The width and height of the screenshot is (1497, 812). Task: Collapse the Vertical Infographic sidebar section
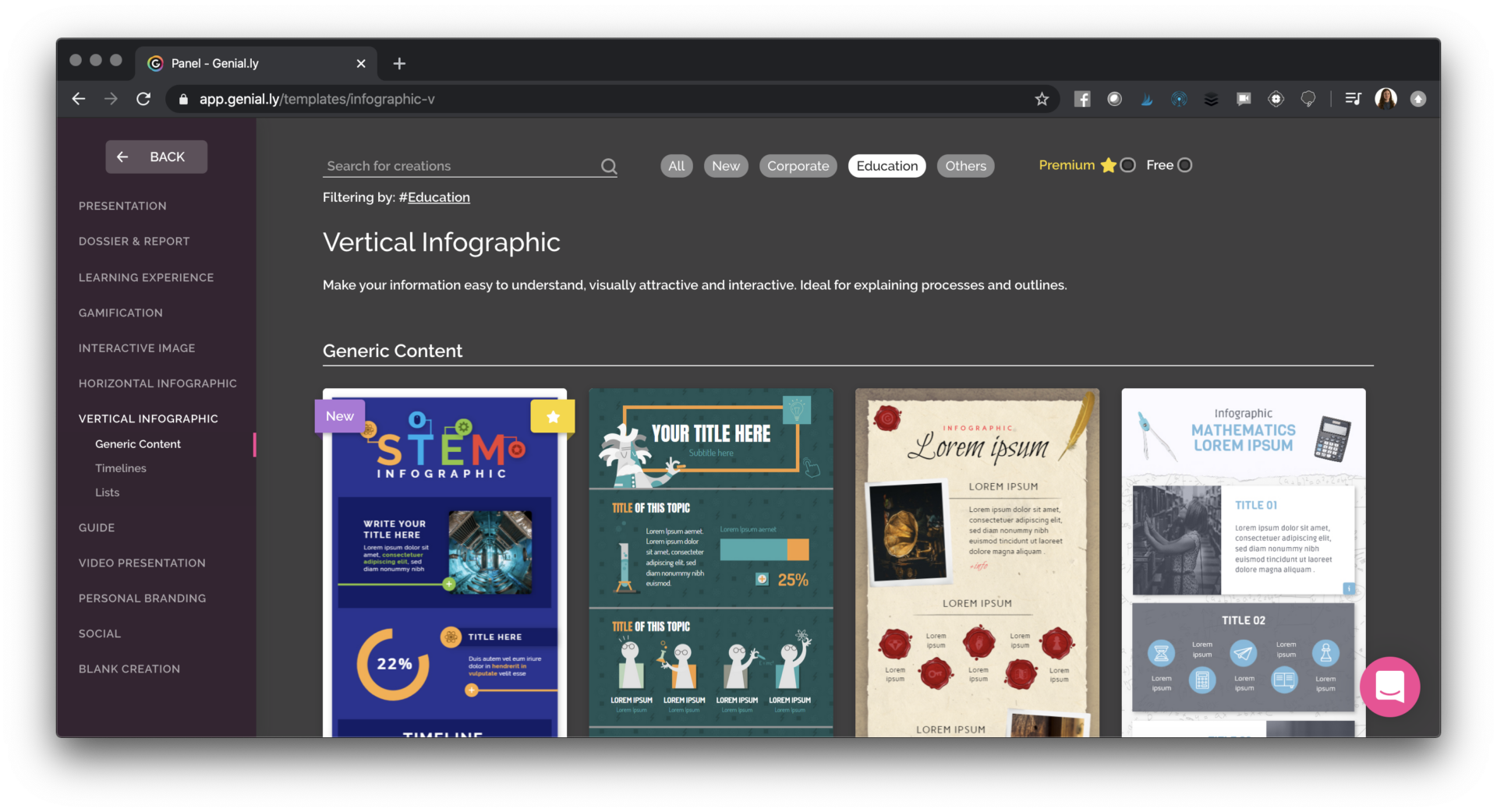[148, 418]
